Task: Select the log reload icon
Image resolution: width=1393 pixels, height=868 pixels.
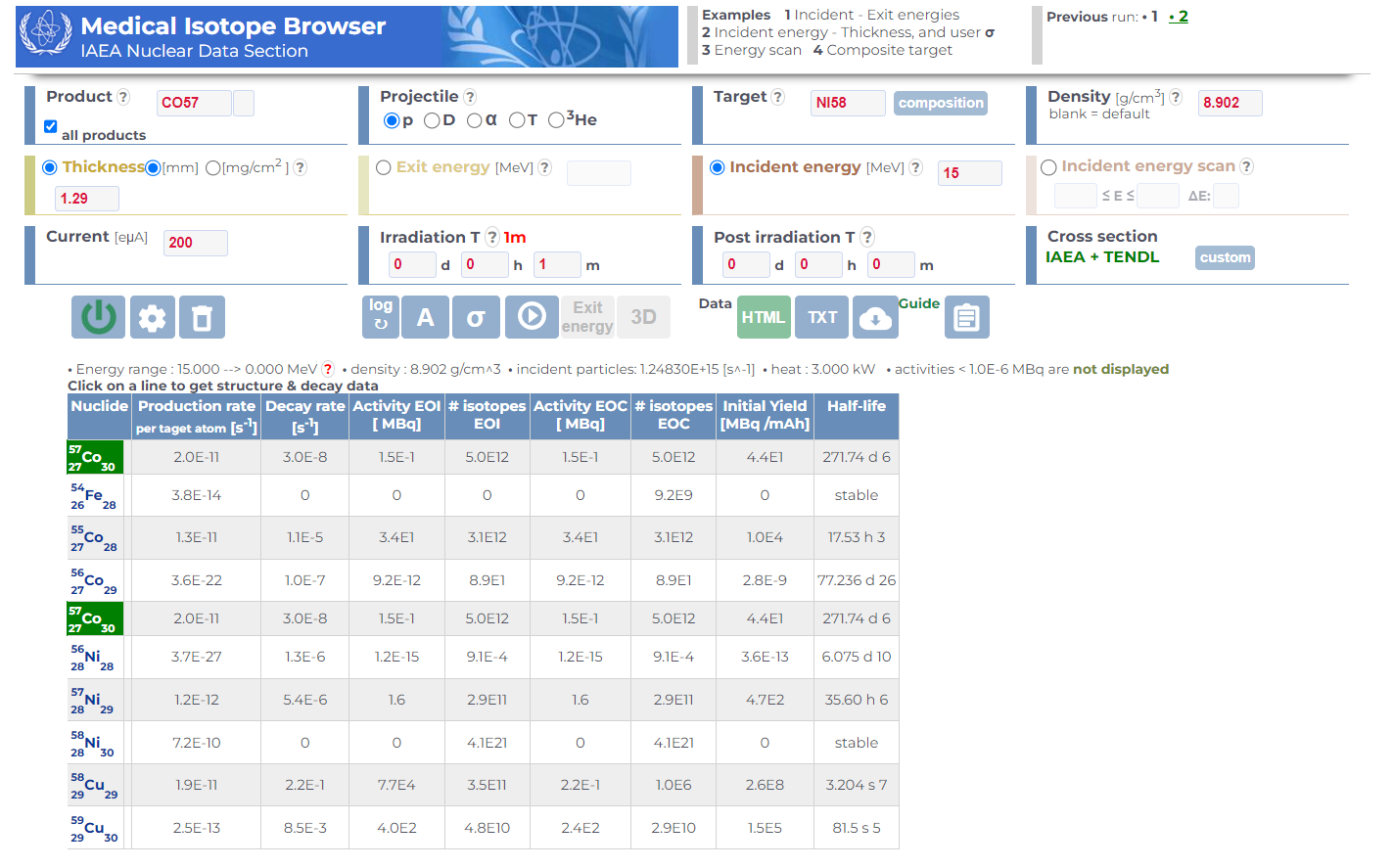Action: pyautogui.click(x=381, y=316)
